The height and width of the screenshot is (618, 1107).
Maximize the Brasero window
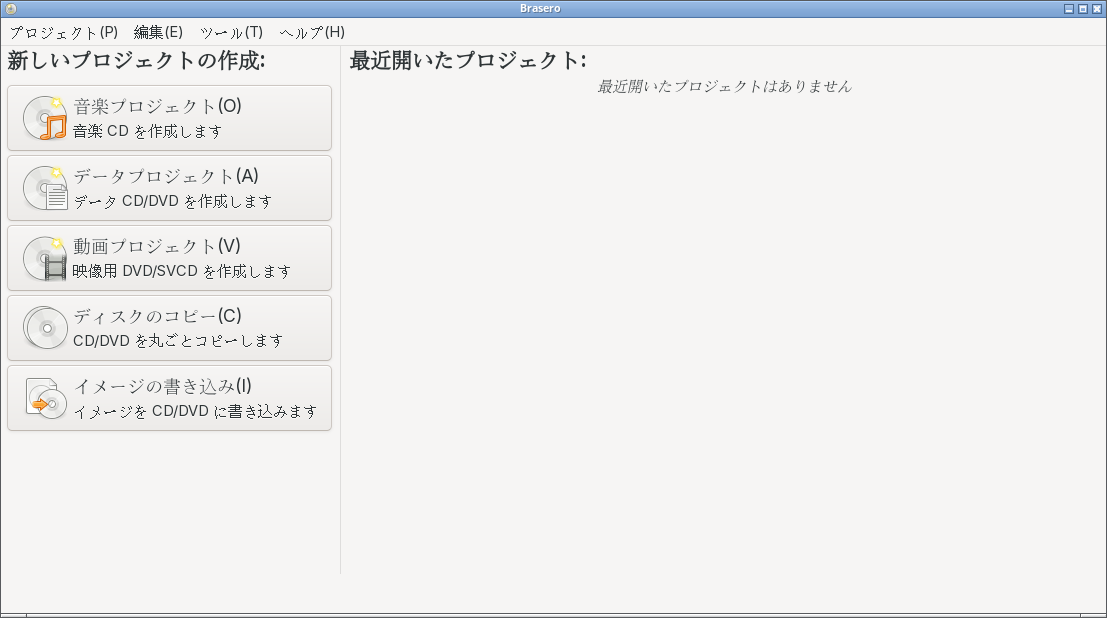point(1083,8)
